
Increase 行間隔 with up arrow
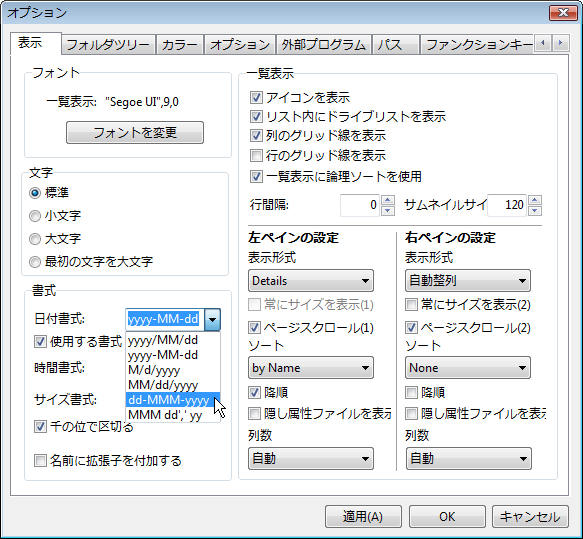click(x=388, y=200)
